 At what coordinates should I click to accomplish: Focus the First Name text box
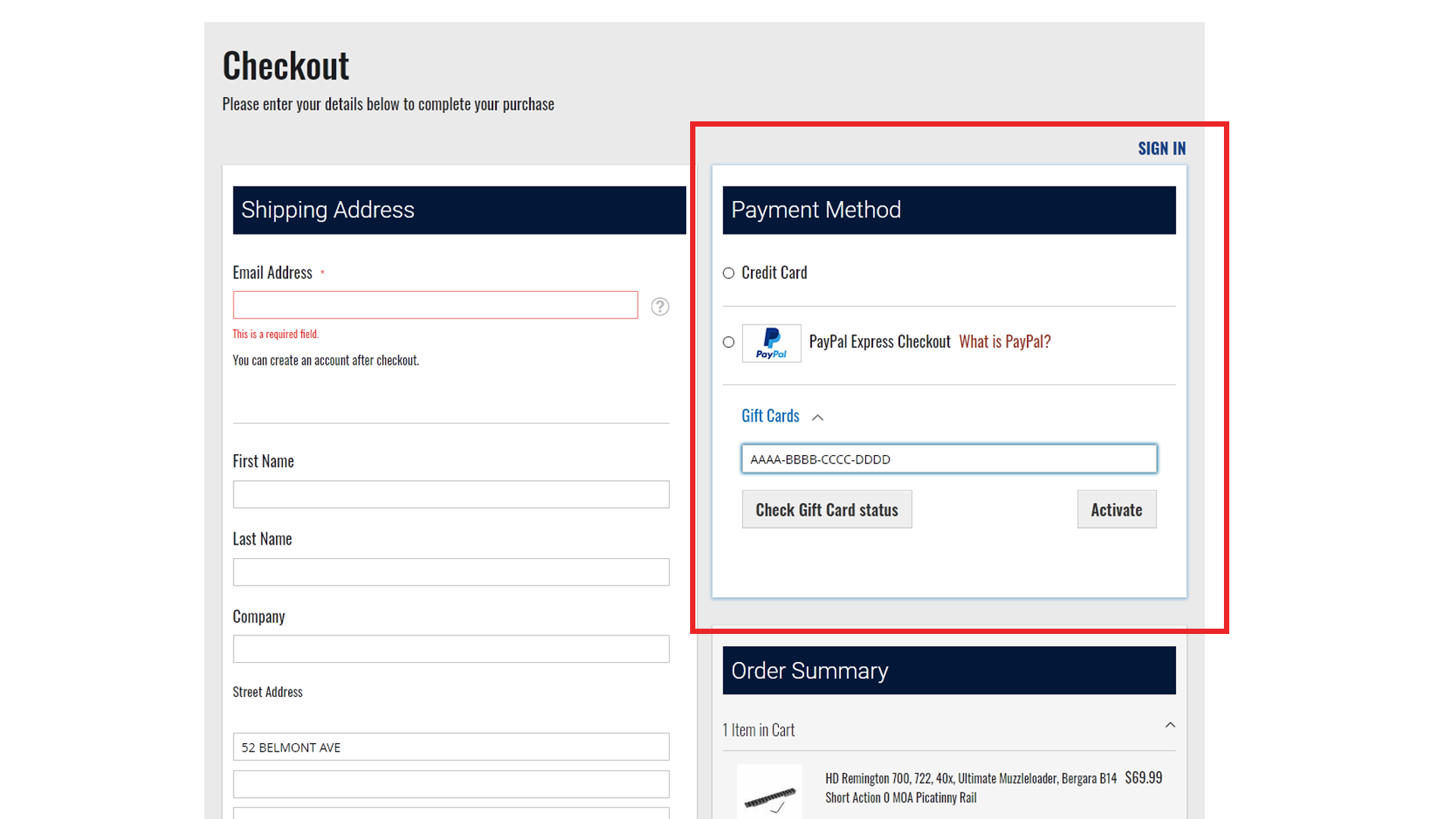point(450,494)
